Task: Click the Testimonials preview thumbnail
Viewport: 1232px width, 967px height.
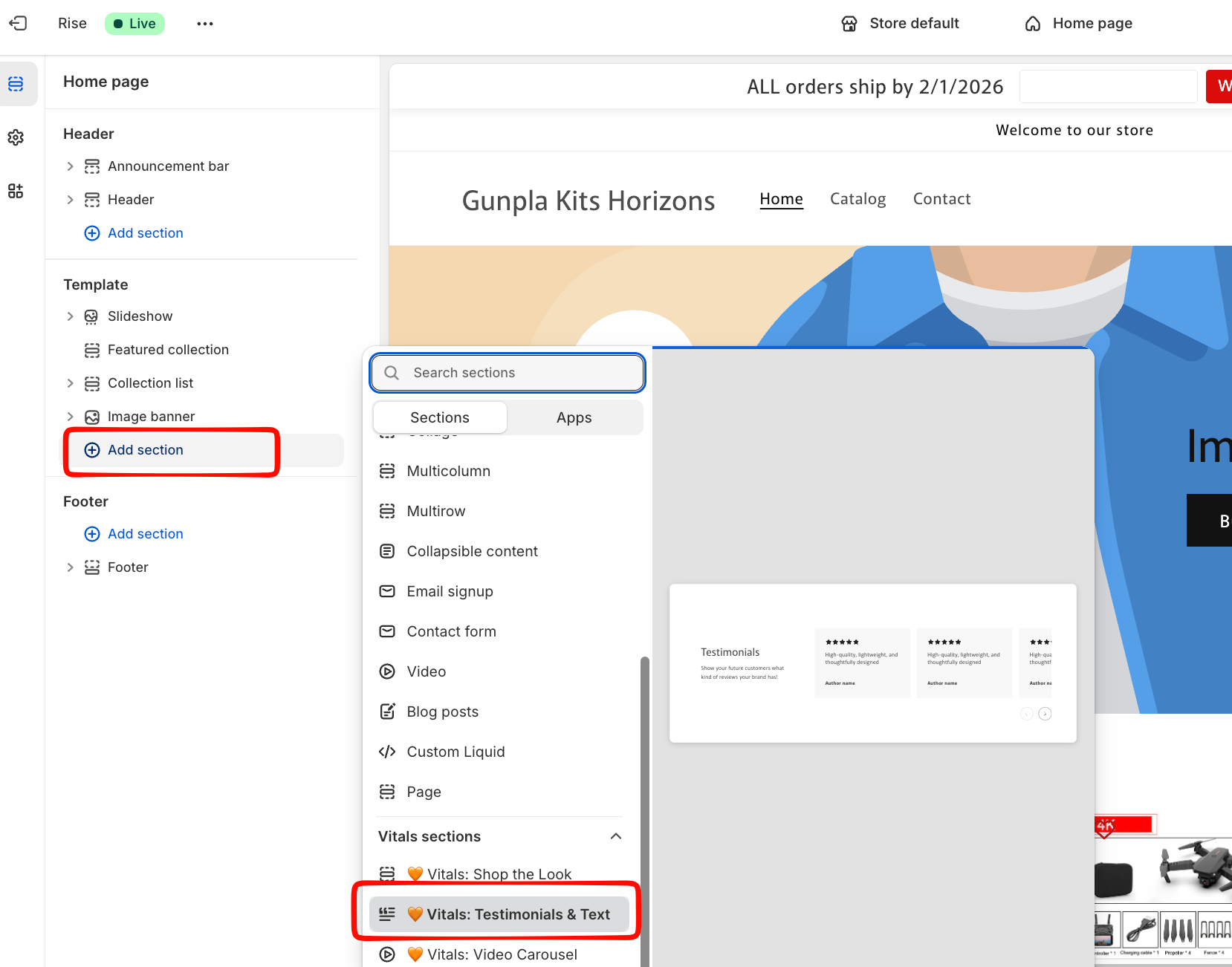Action: (x=873, y=663)
